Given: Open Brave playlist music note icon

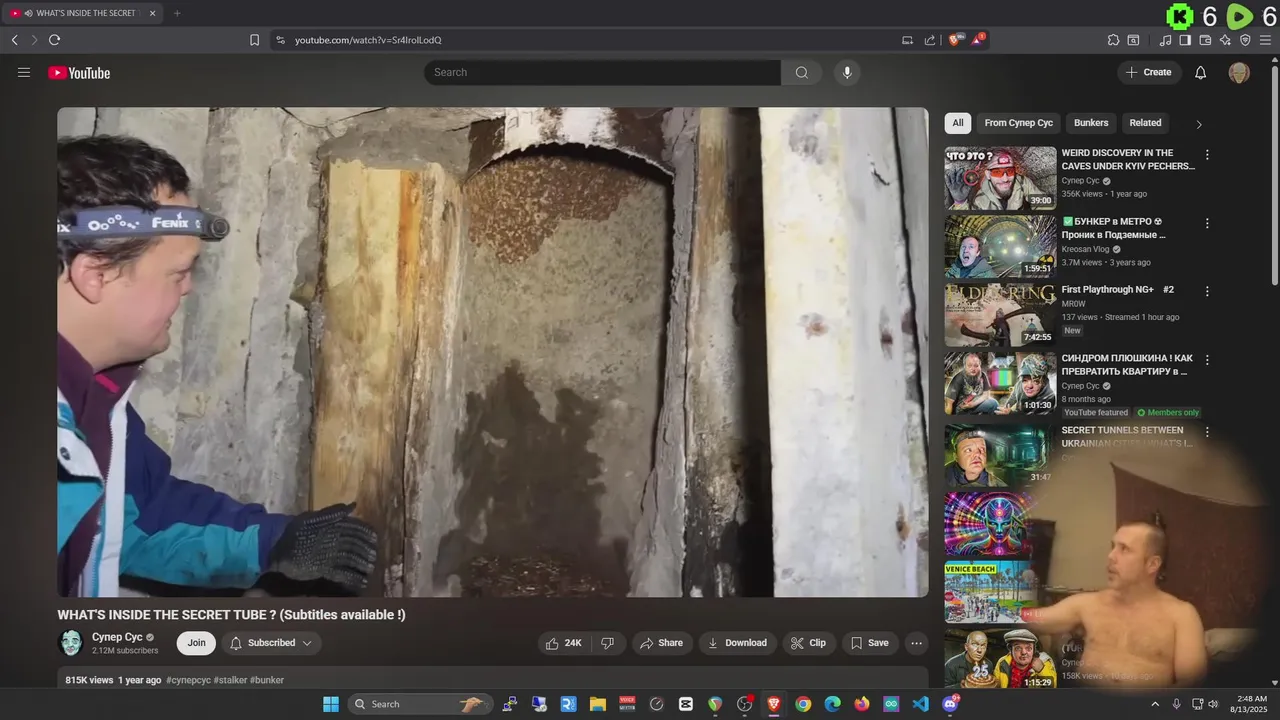Looking at the screenshot, I should [1165, 40].
